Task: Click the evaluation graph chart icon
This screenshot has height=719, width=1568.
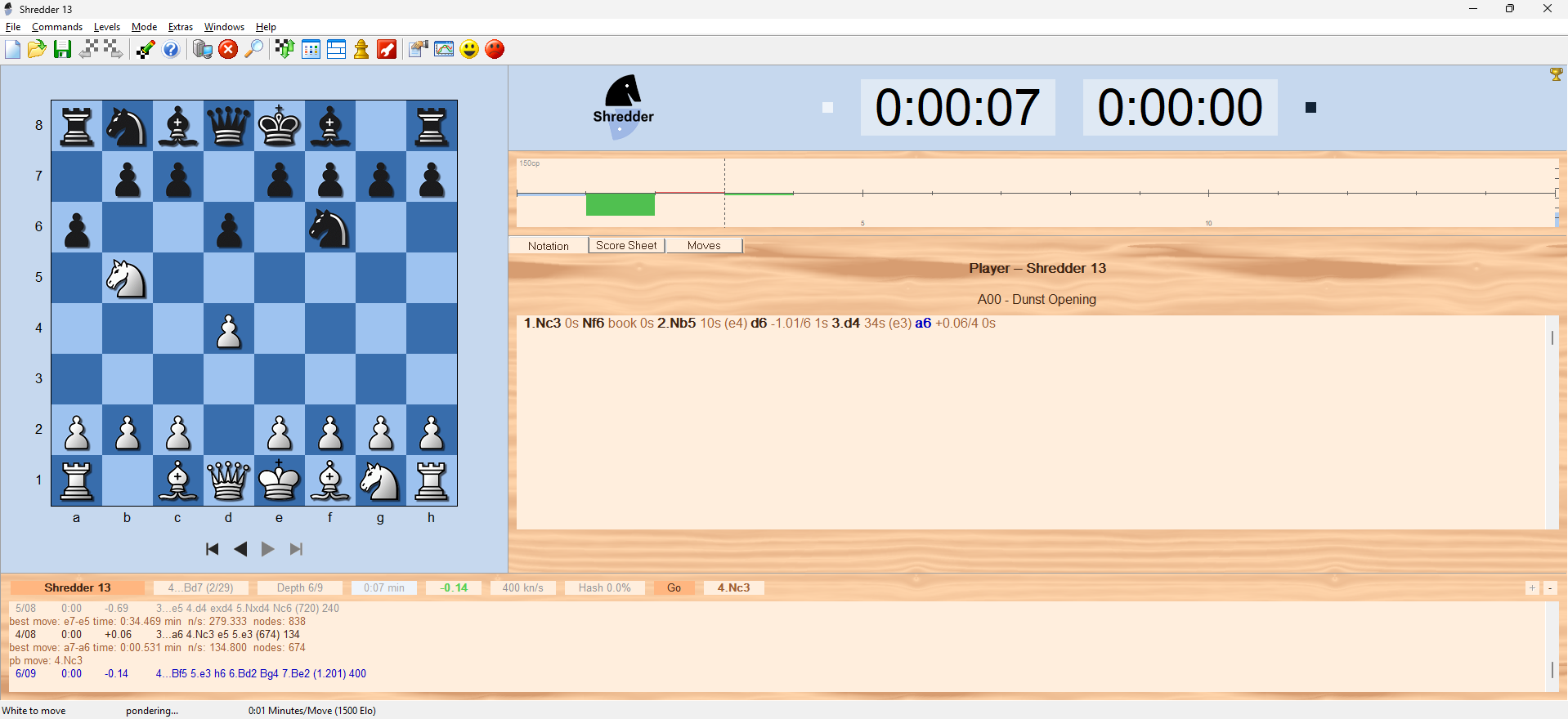Action: click(444, 50)
